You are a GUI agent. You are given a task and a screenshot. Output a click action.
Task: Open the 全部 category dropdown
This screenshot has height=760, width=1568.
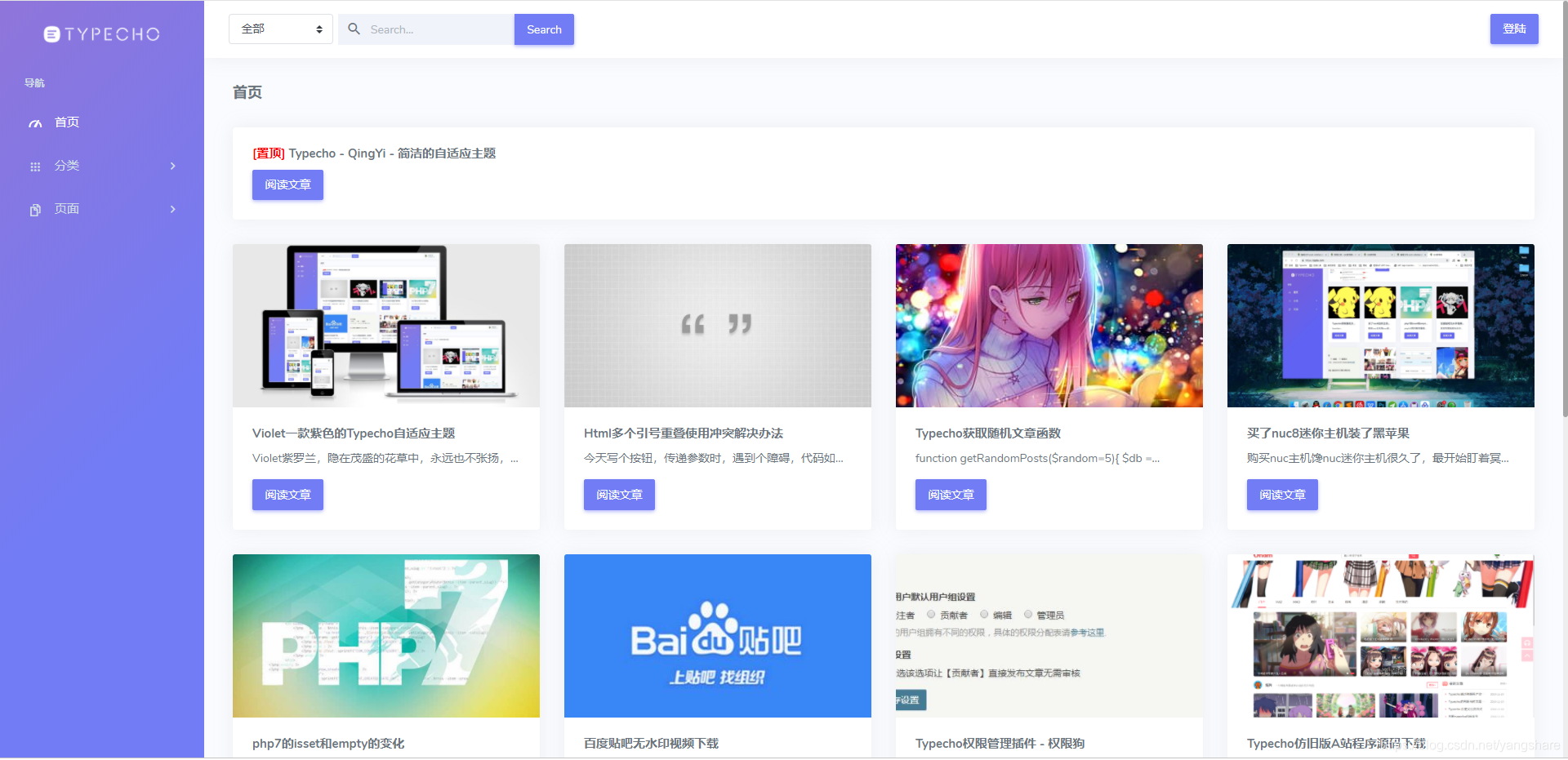pos(281,29)
